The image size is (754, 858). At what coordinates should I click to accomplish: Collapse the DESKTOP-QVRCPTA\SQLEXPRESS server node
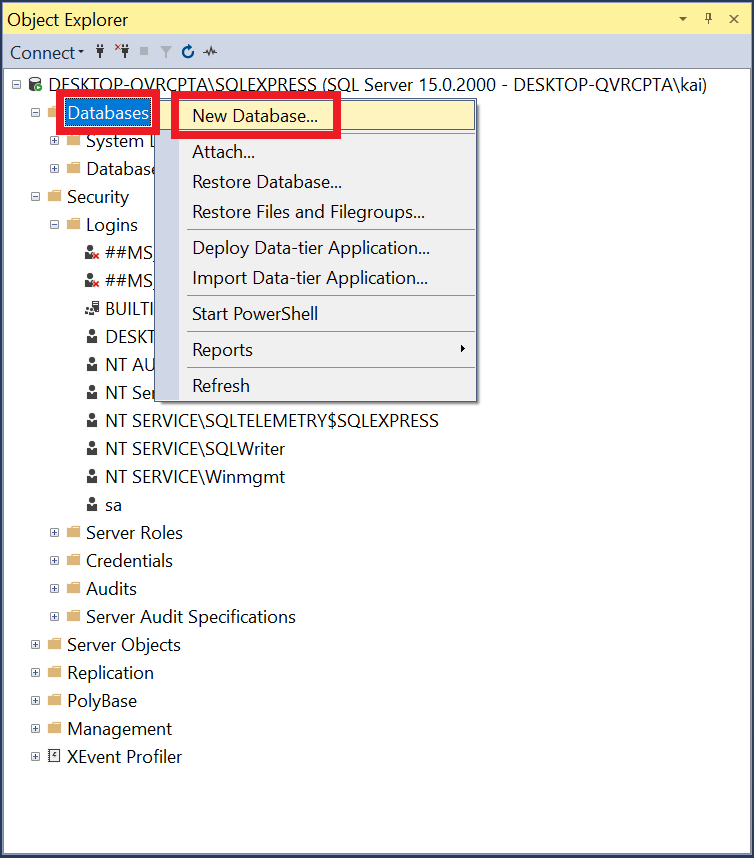[16, 84]
